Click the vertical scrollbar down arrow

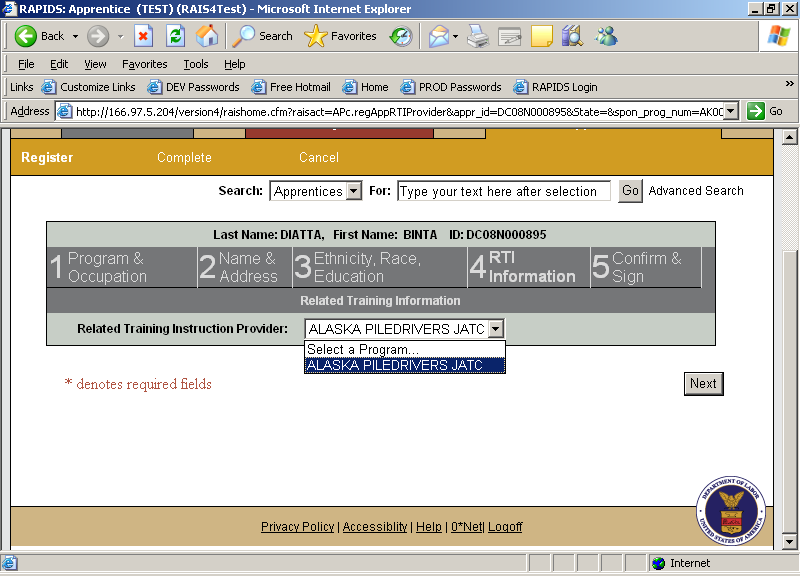[x=789, y=542]
